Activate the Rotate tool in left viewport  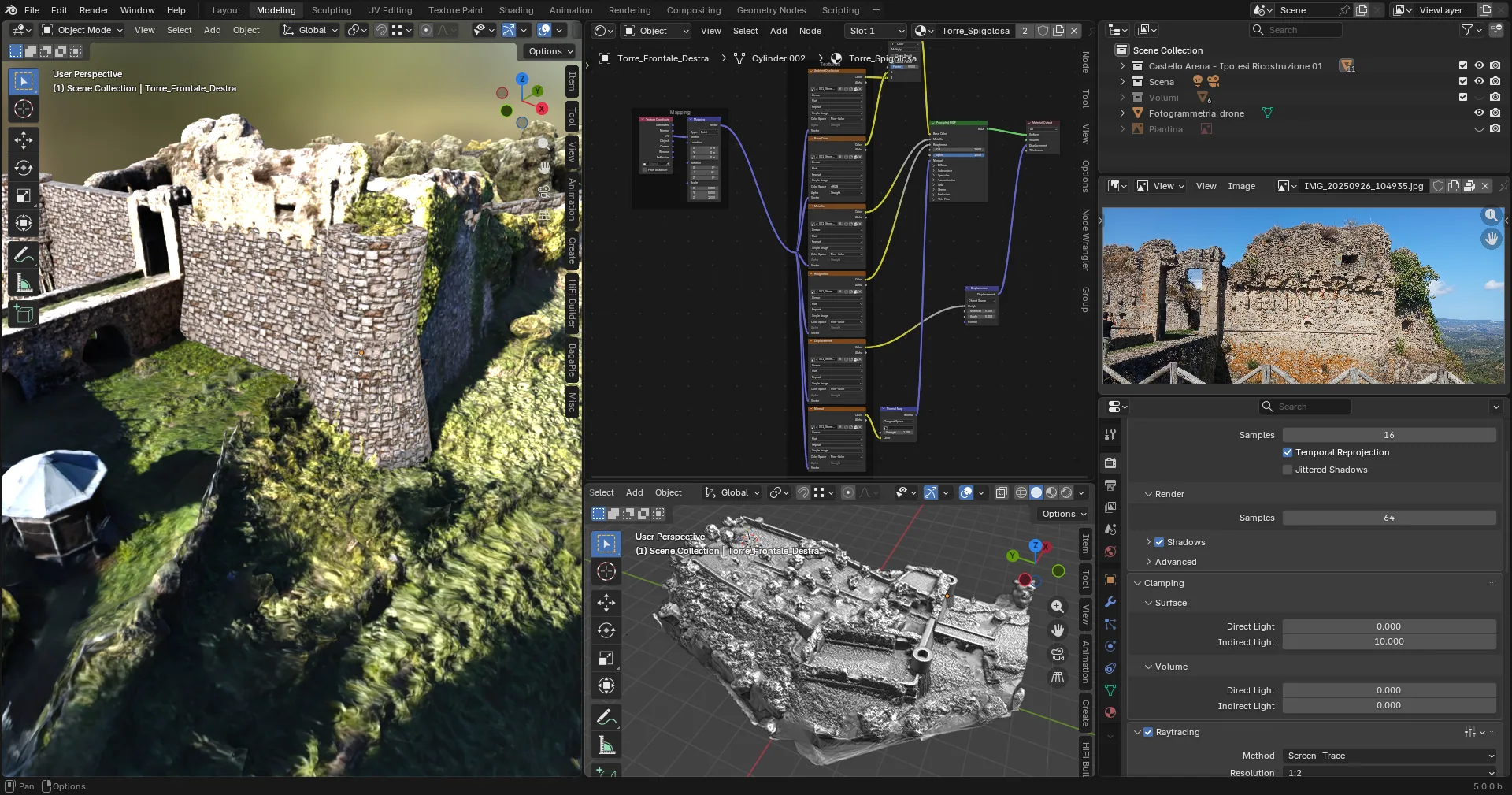[x=24, y=168]
